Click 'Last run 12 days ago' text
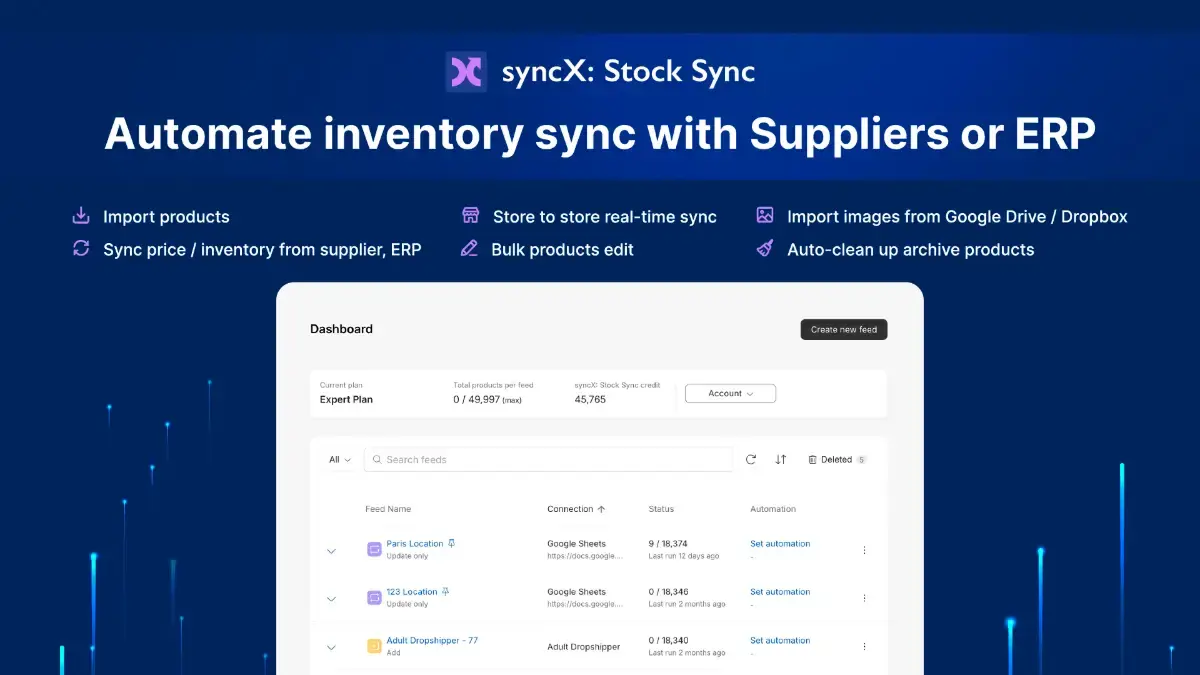This screenshot has width=1200, height=675. 684,556
